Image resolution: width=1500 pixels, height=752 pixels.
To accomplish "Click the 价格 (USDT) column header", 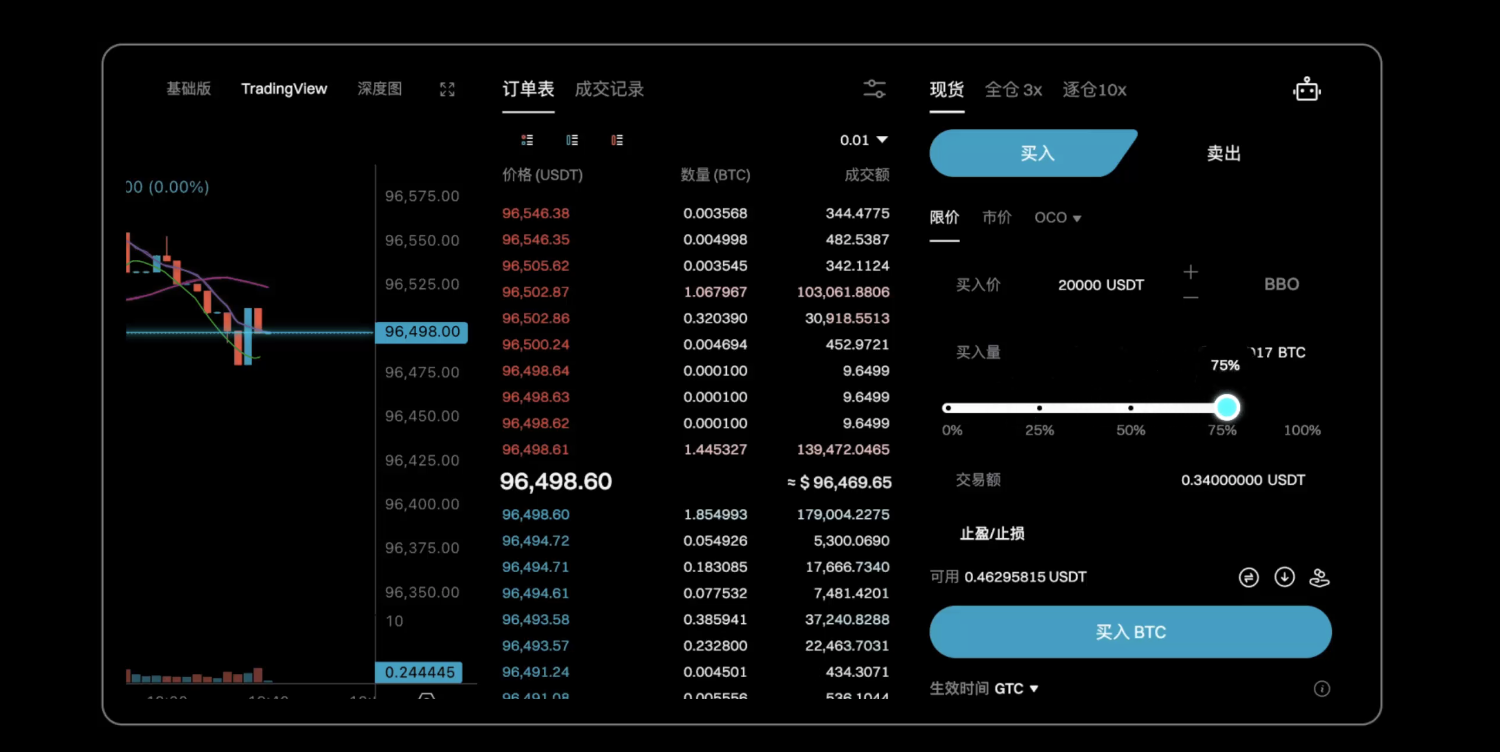I will point(542,175).
